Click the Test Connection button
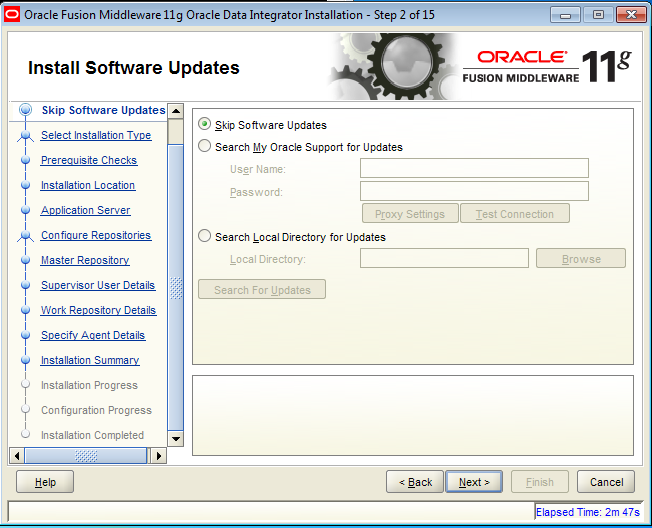The image size is (652, 528). [x=515, y=214]
